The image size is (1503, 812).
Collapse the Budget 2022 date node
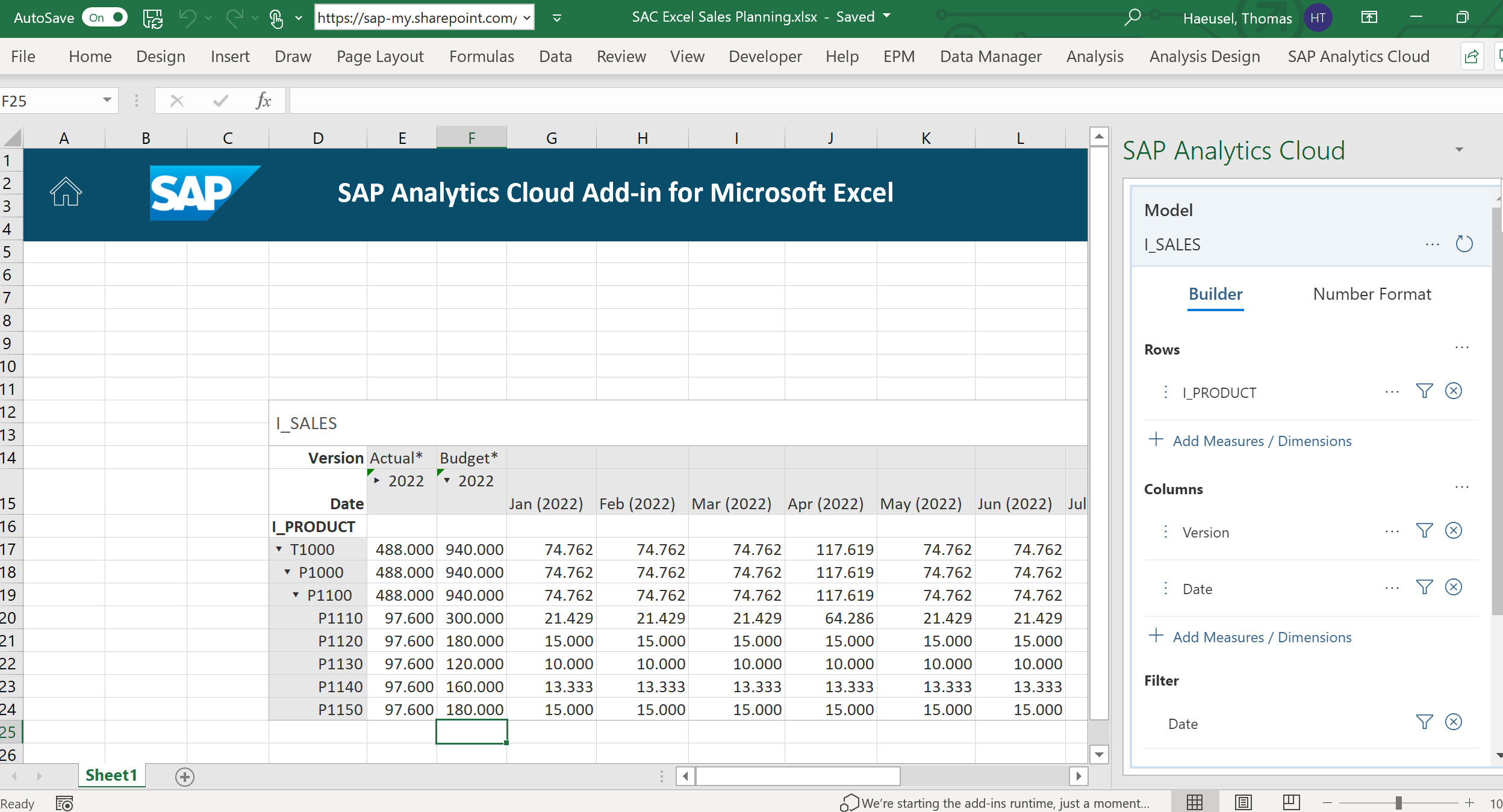coord(447,480)
